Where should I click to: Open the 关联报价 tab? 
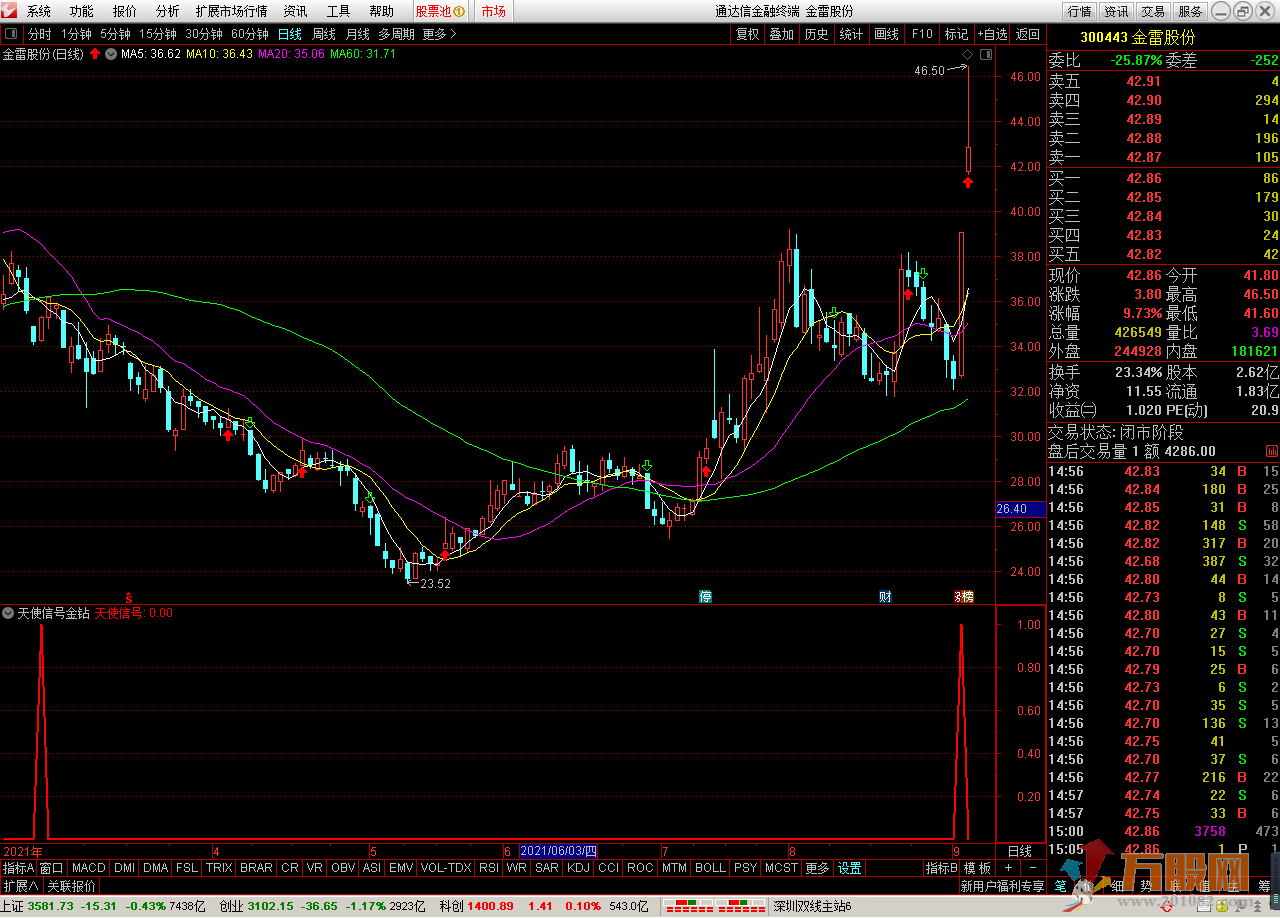(72, 886)
